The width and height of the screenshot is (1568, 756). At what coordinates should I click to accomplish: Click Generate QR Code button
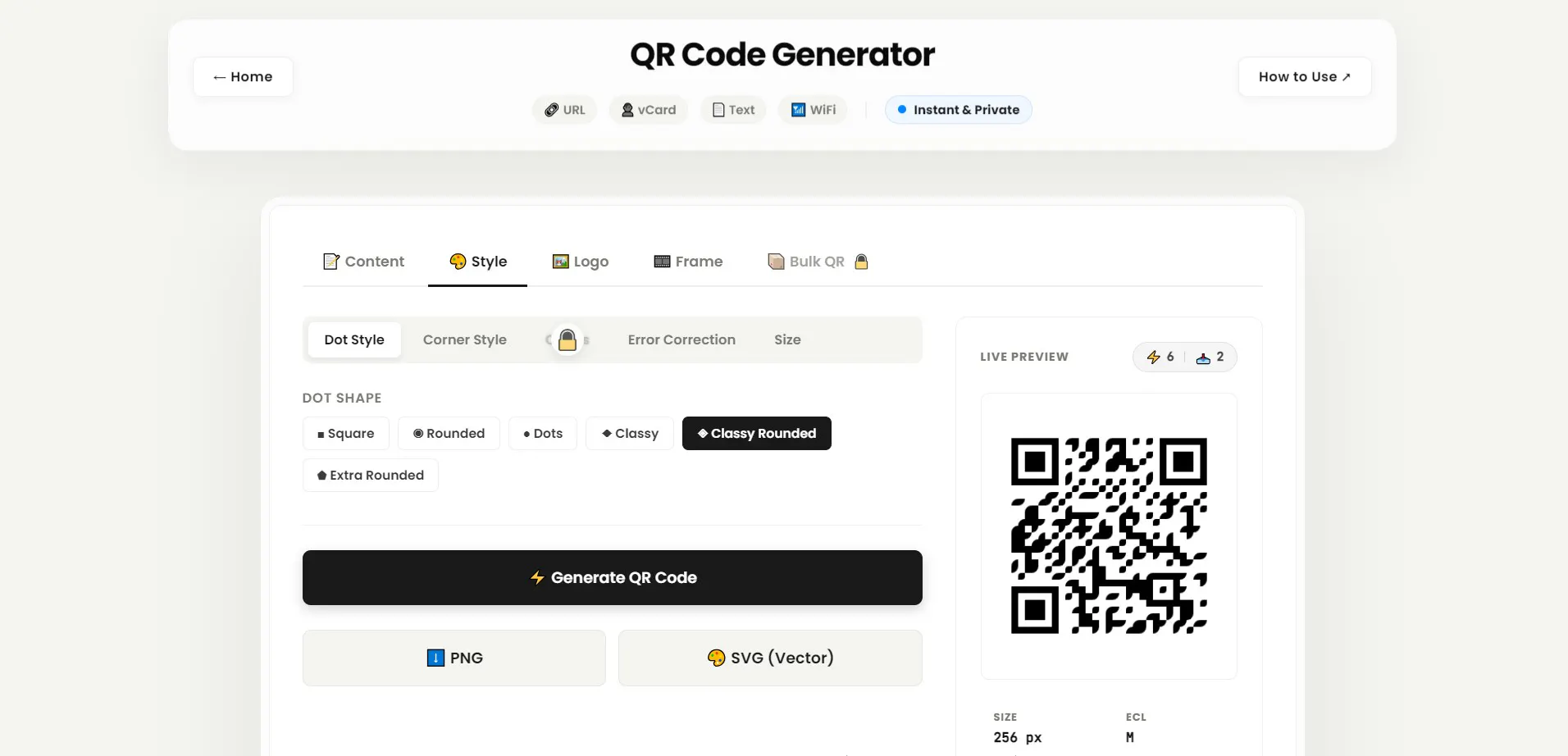click(x=613, y=578)
